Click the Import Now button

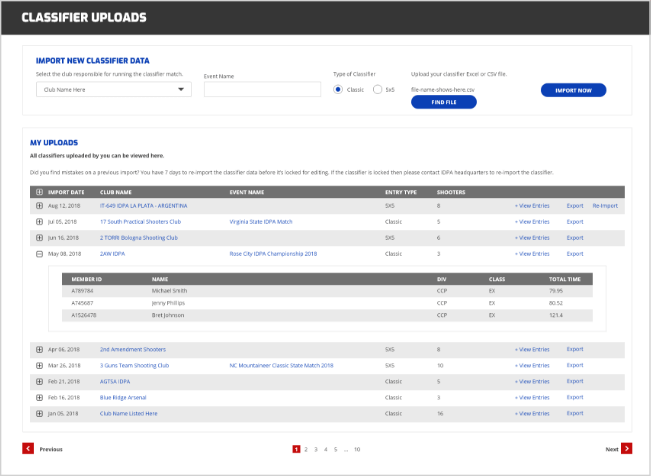coord(573,90)
